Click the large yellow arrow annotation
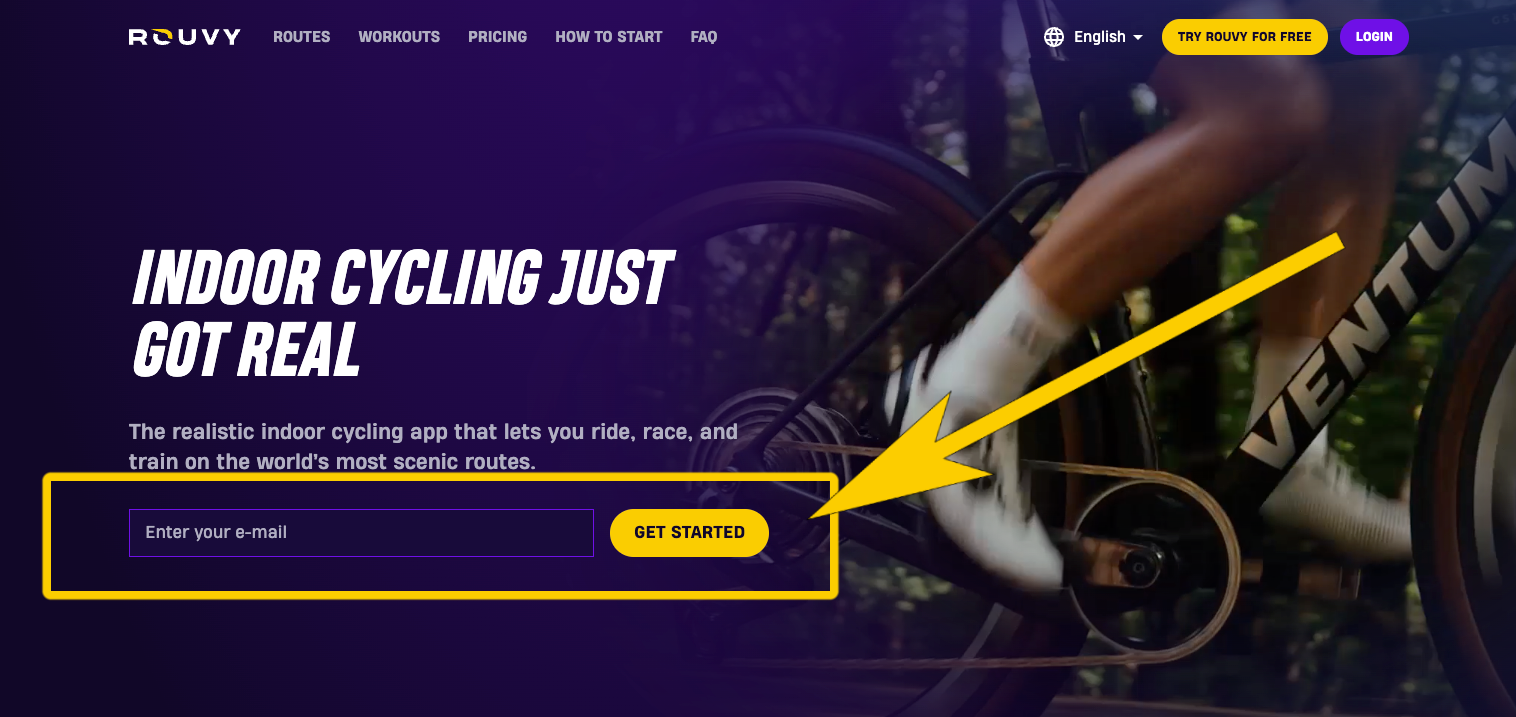This screenshot has height=717, width=1516. [x=1075, y=376]
